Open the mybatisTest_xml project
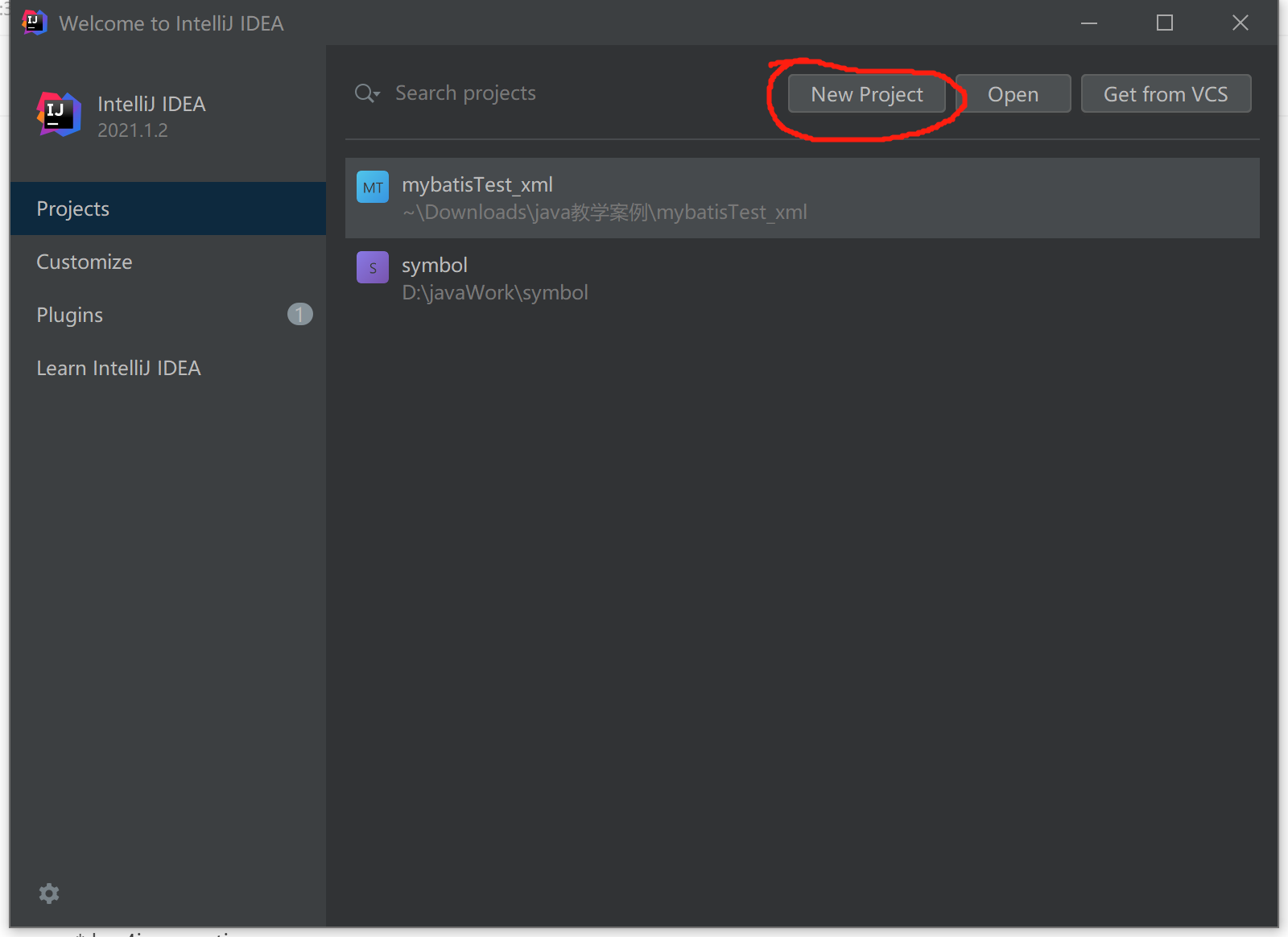 tap(803, 198)
